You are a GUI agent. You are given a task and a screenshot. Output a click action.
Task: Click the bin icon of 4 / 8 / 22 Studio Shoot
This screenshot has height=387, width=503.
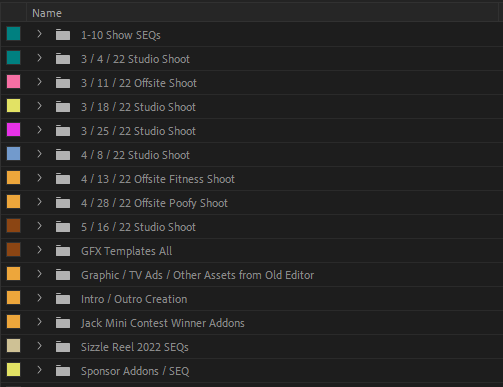63,155
